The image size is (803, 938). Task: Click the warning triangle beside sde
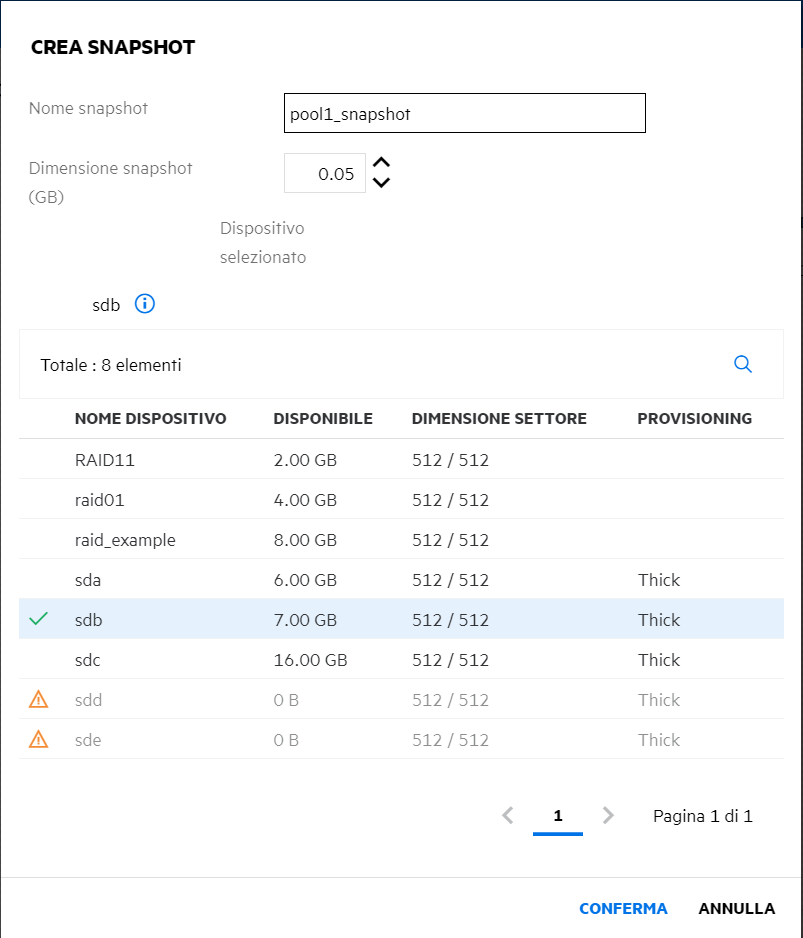[39, 739]
